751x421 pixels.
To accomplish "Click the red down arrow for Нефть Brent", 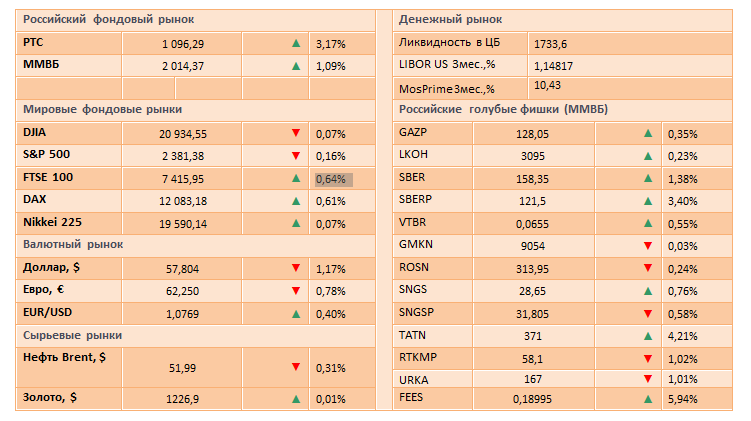I will click(295, 367).
